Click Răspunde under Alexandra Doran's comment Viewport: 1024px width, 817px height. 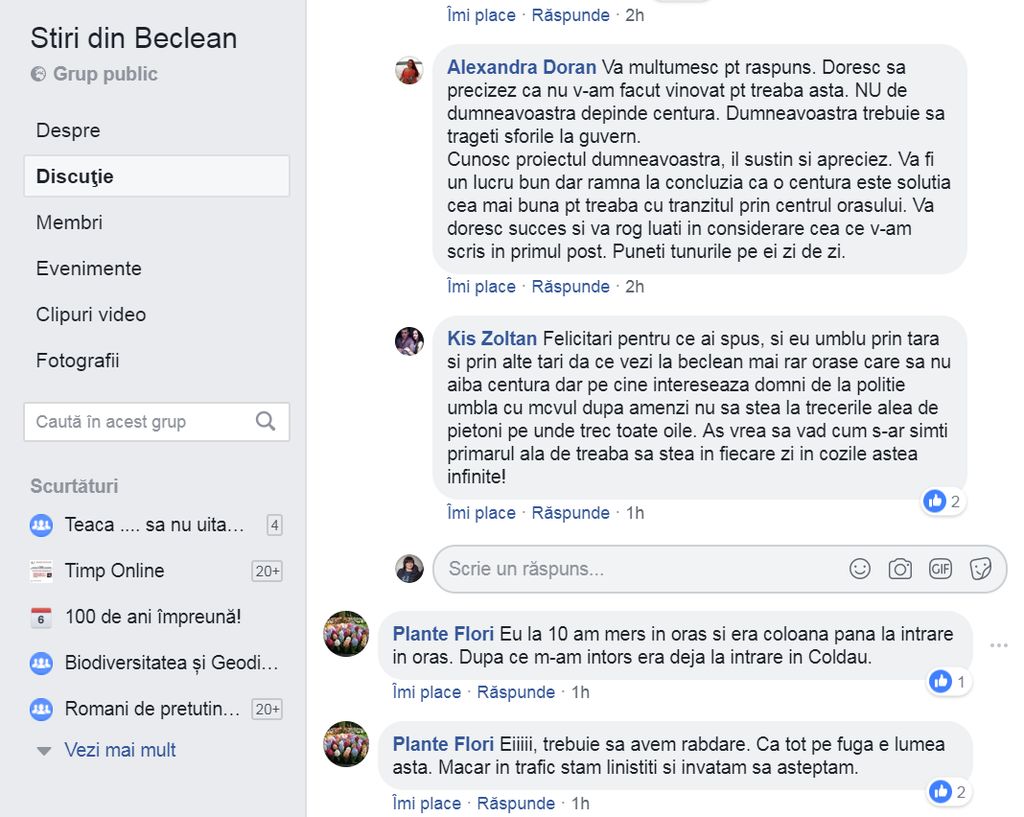click(570, 286)
